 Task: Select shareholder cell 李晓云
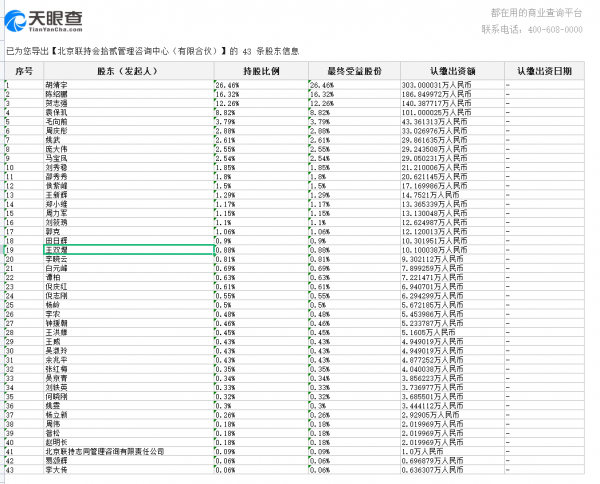[128, 259]
